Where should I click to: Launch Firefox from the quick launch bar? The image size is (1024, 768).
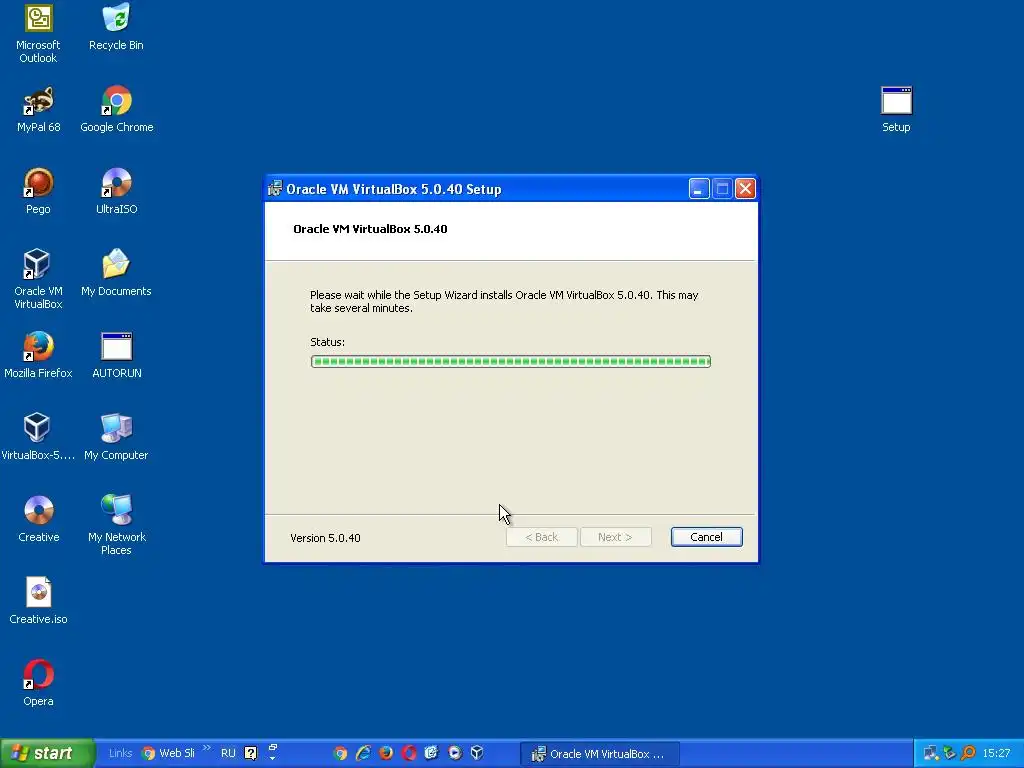point(386,753)
